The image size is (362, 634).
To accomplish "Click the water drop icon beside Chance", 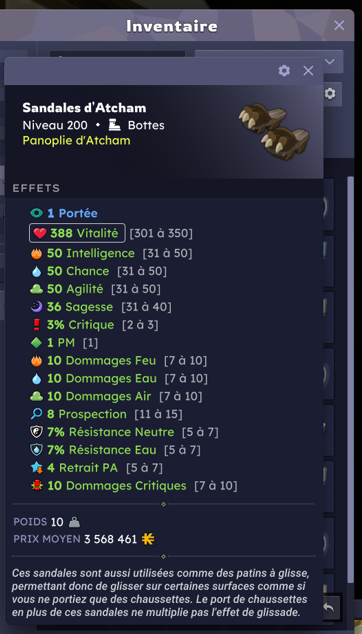I will pos(36,271).
